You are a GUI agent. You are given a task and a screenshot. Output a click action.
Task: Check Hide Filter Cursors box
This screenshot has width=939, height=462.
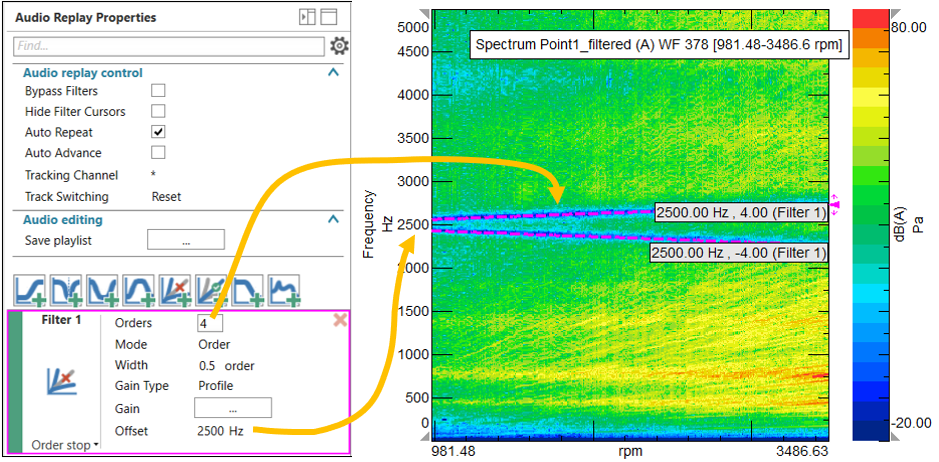(x=158, y=111)
